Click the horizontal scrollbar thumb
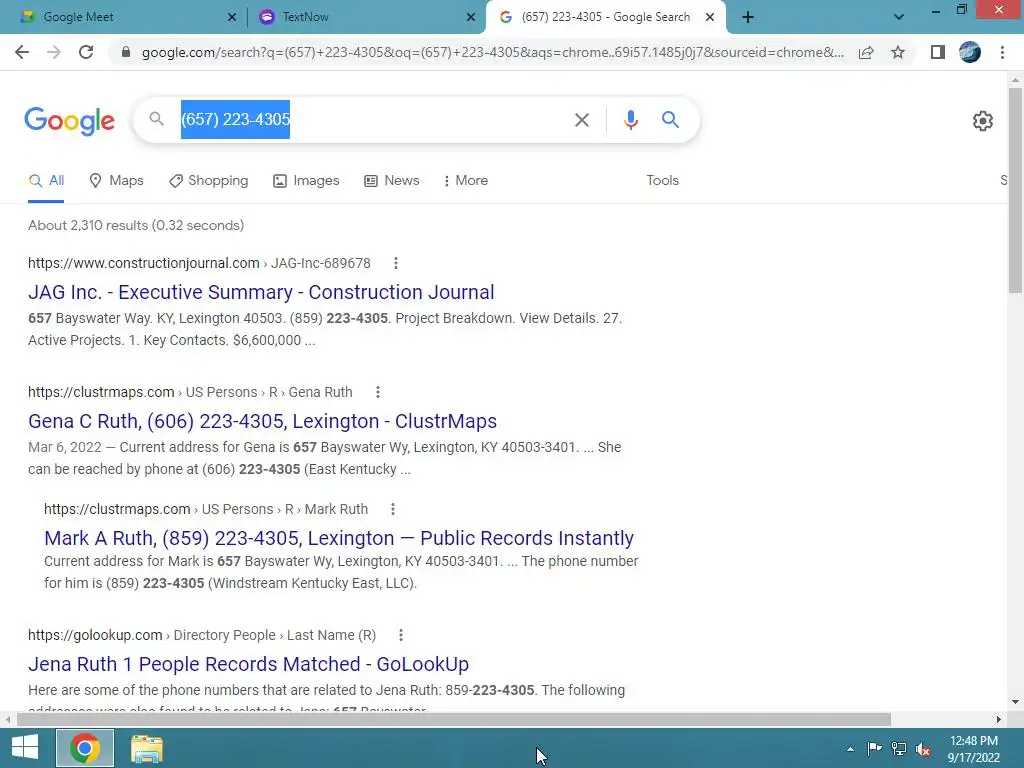This screenshot has width=1024, height=768. tap(454, 719)
